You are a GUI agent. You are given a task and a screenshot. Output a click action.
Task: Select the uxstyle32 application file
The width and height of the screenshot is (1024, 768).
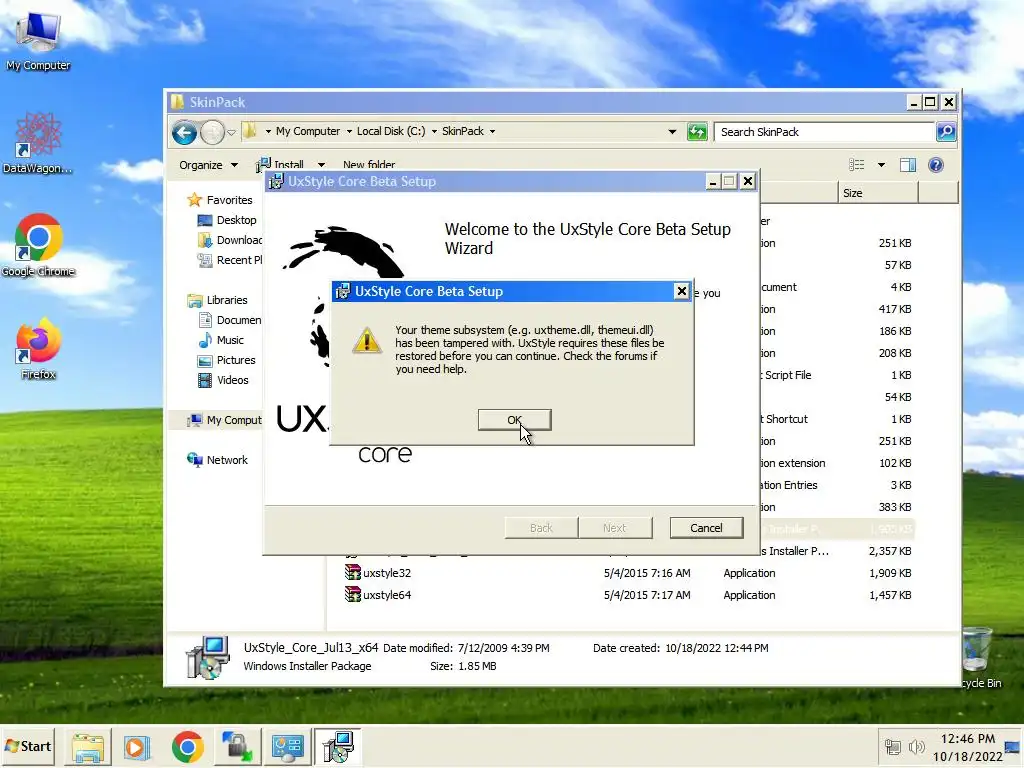387,573
